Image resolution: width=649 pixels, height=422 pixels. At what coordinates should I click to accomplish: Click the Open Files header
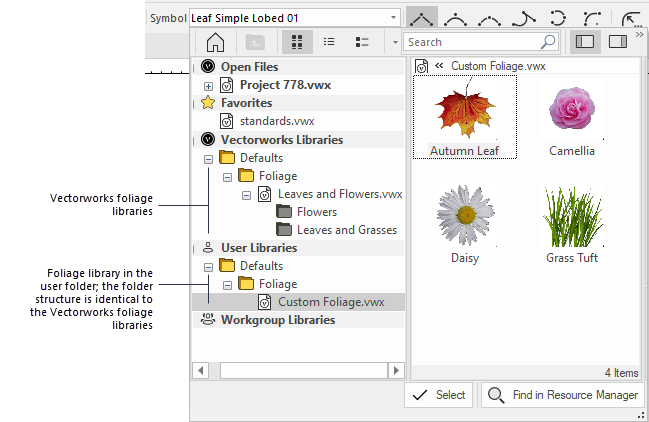pos(299,67)
